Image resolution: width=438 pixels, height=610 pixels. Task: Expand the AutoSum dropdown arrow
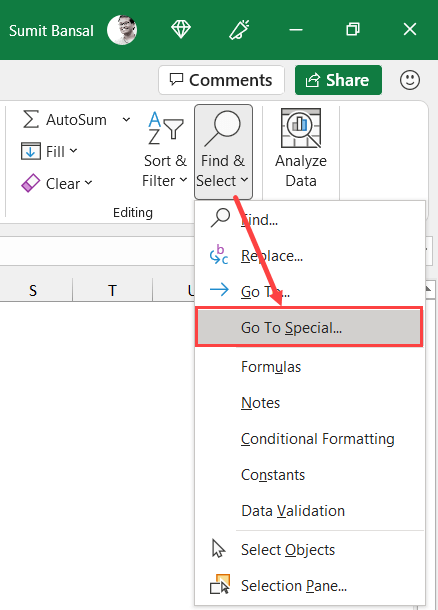(x=126, y=119)
